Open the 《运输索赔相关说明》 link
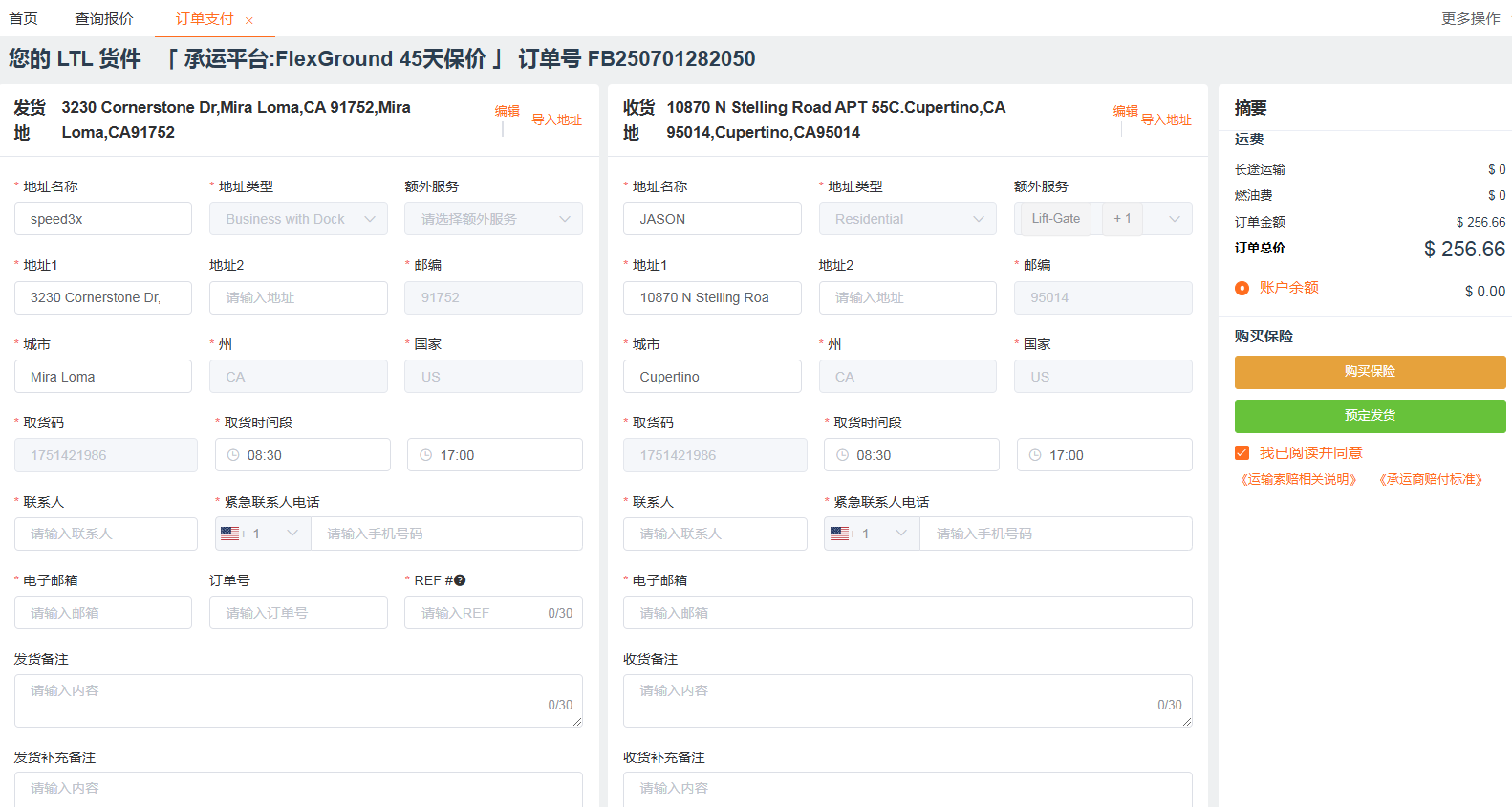Screen dimensions: 1512x807 click(x=1298, y=480)
